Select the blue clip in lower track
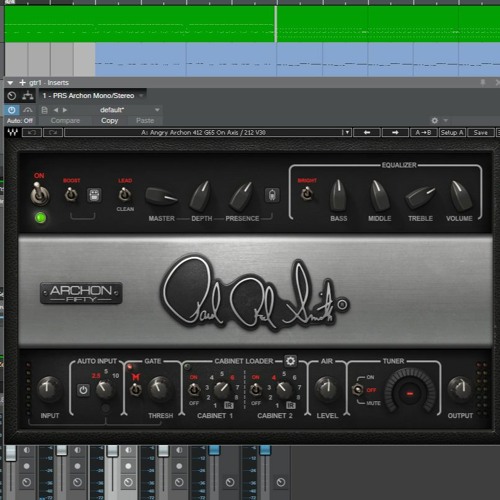The width and height of the screenshot is (500, 500). coord(297,59)
